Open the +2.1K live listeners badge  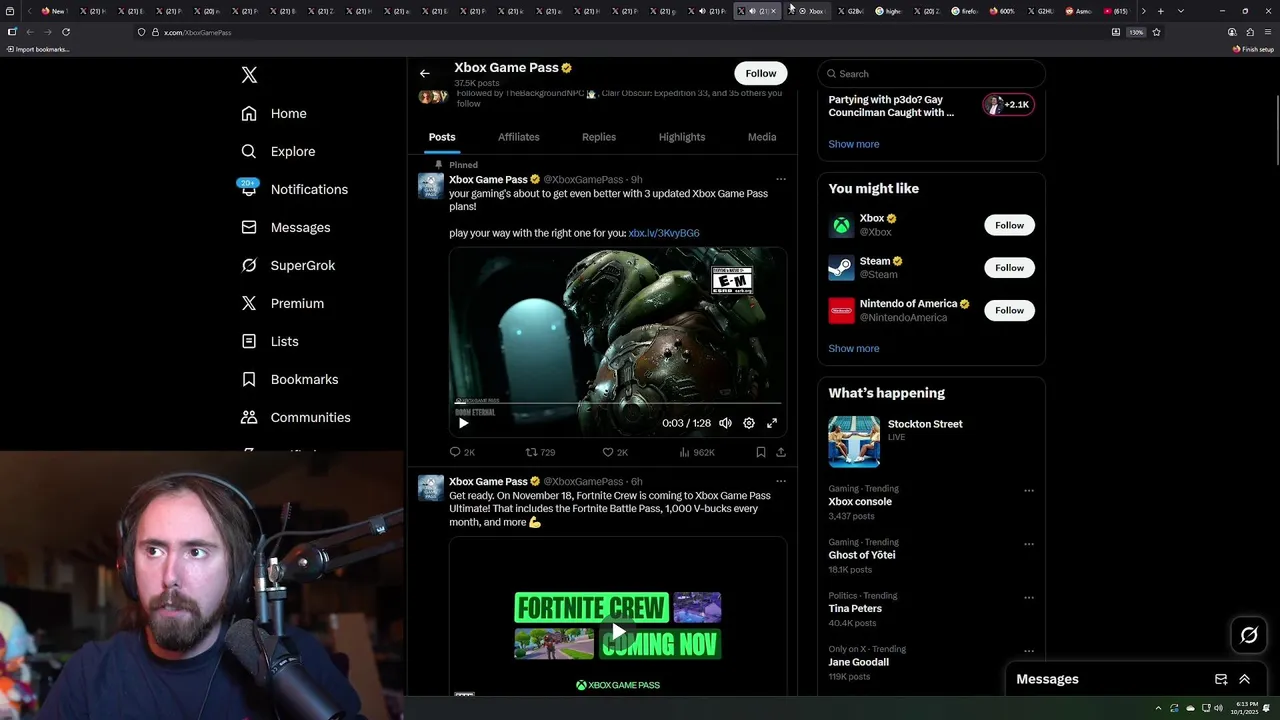(1008, 104)
